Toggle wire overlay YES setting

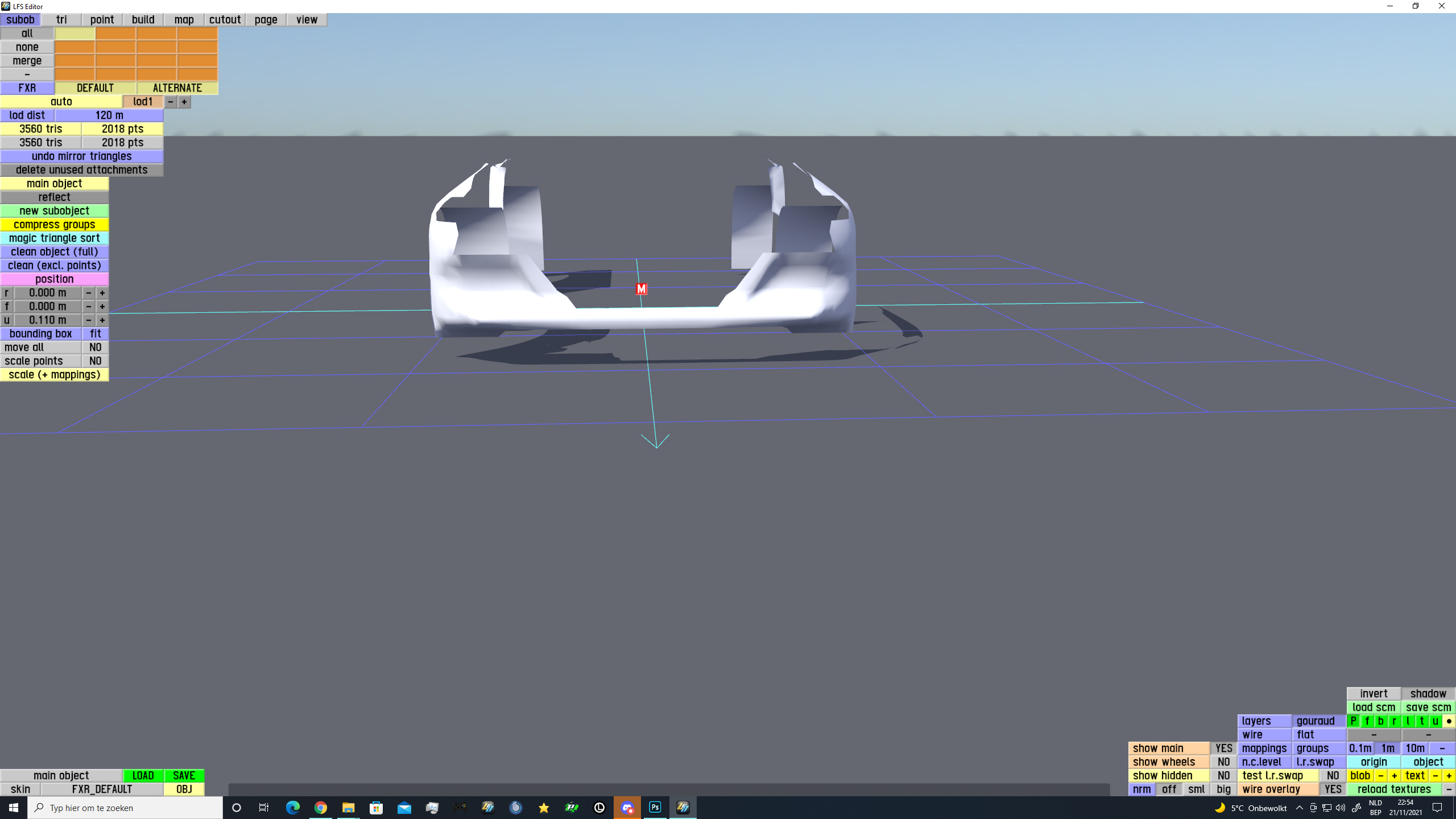pyautogui.click(x=1333, y=789)
